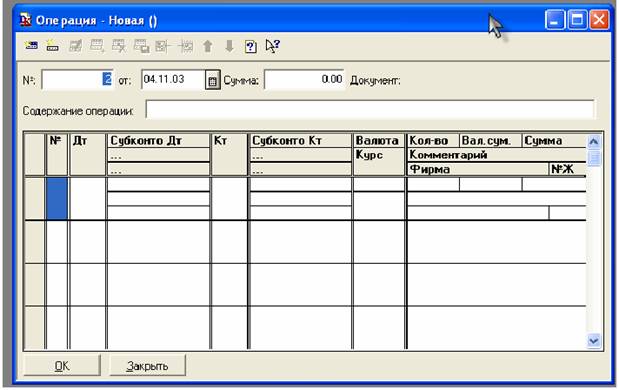Image resolution: width=619 pixels, height=390 pixels.
Task: Click the new correspondence line icon
Action: [x=53, y=46]
